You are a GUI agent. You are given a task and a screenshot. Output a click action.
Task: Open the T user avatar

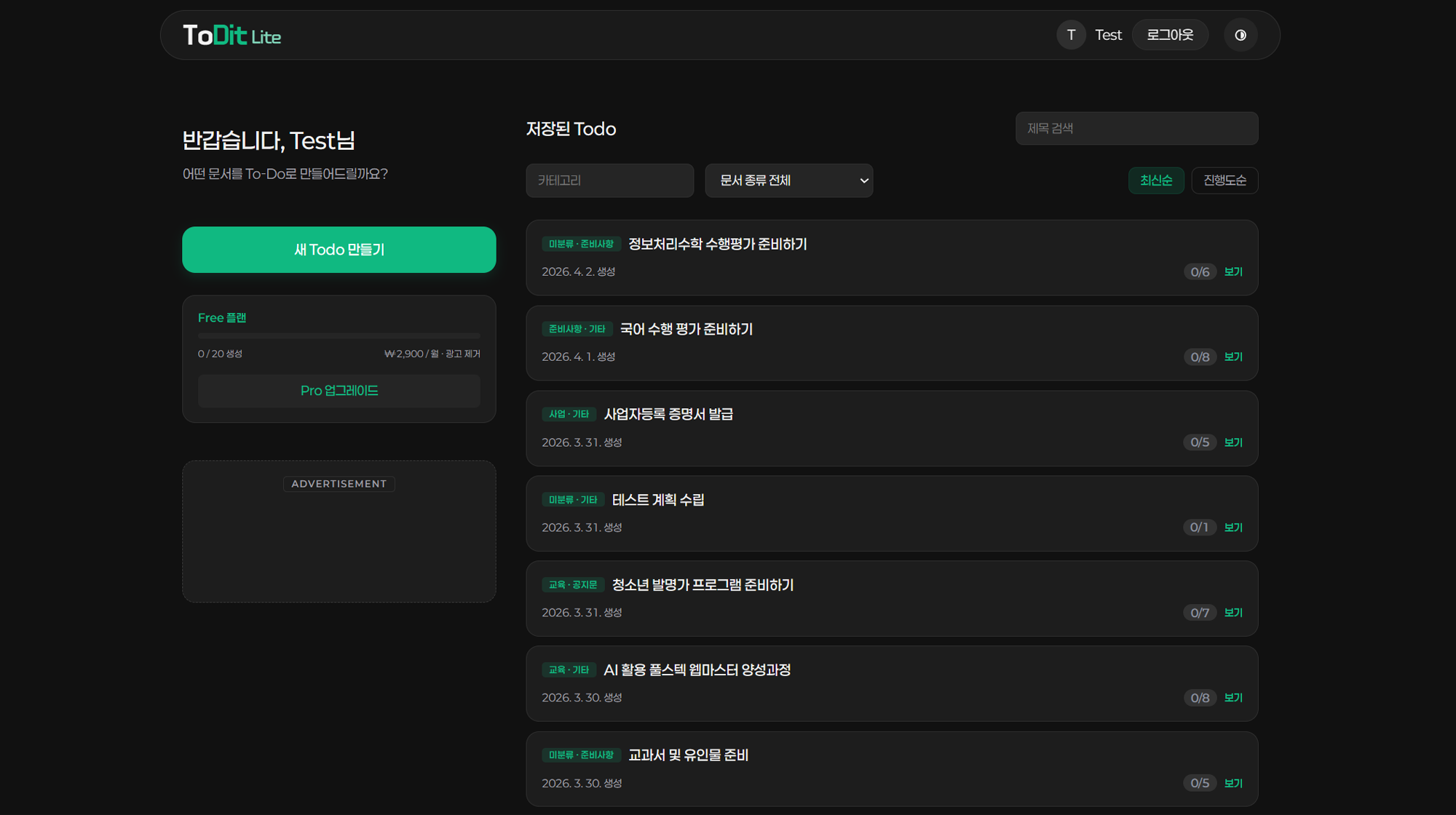point(1071,35)
